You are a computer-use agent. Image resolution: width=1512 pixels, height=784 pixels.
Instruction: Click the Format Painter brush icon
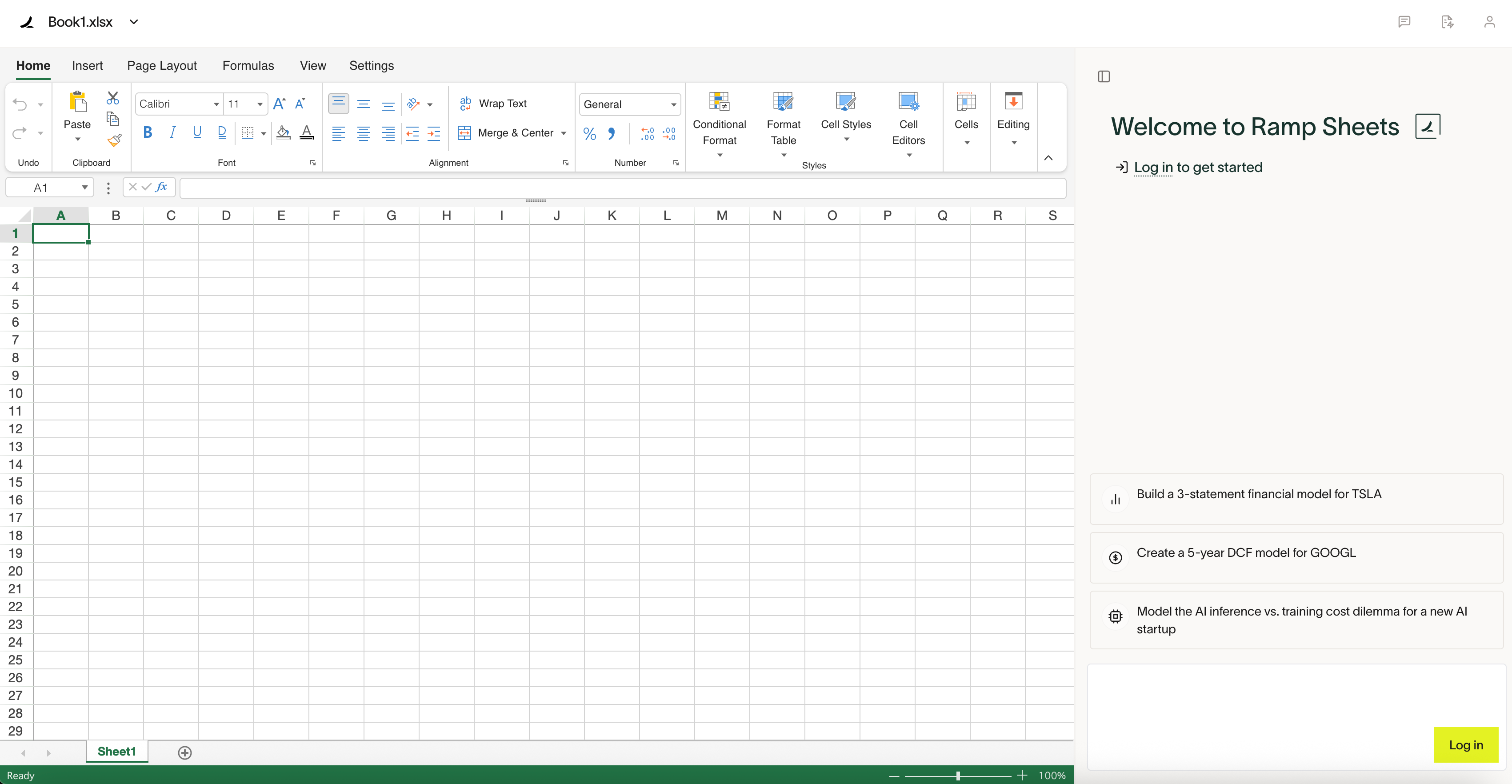pos(114,140)
